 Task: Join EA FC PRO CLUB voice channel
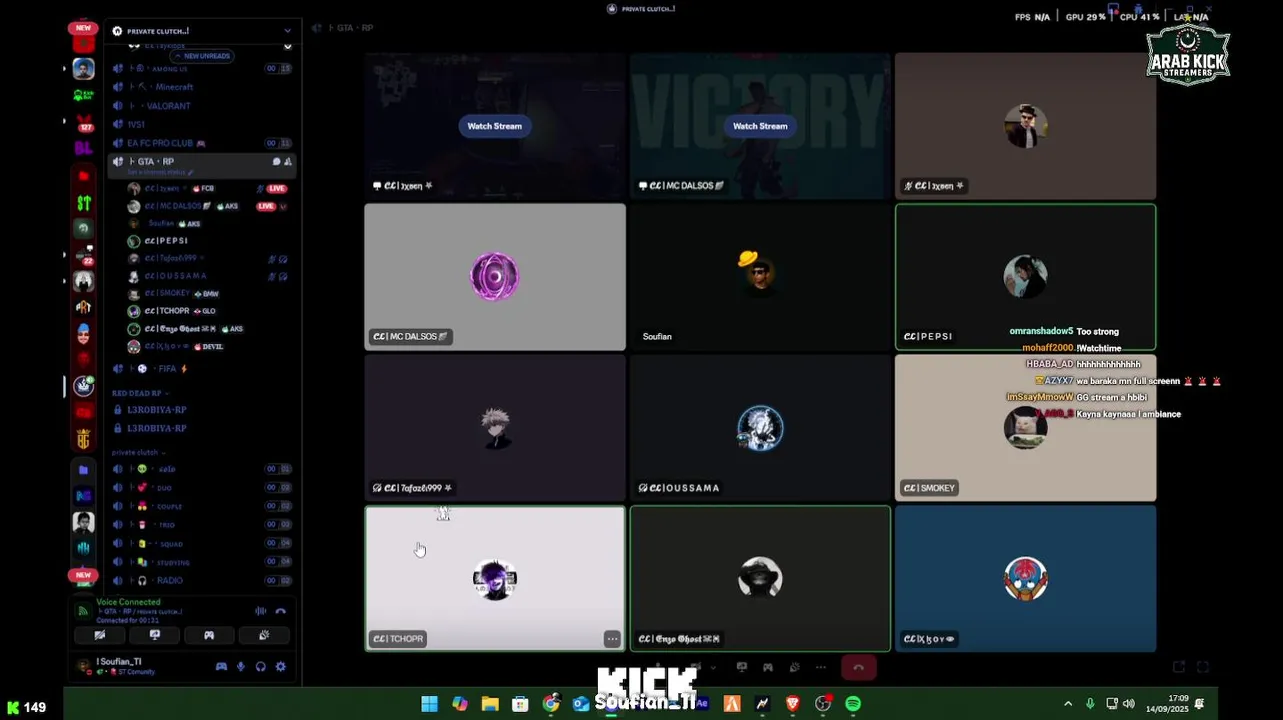click(203, 143)
